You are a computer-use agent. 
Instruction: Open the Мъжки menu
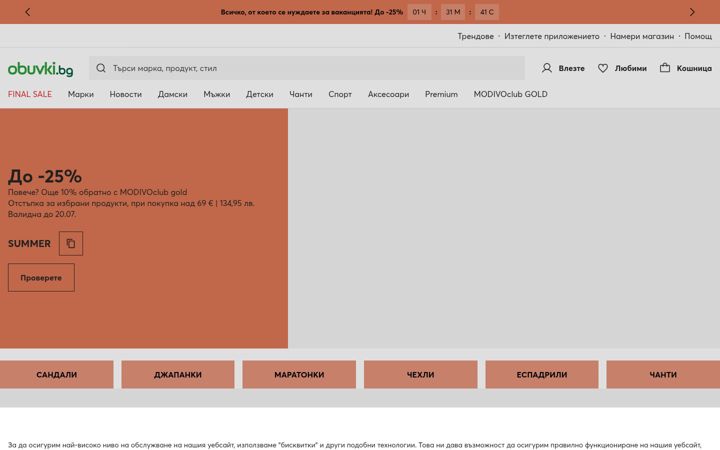coord(217,94)
